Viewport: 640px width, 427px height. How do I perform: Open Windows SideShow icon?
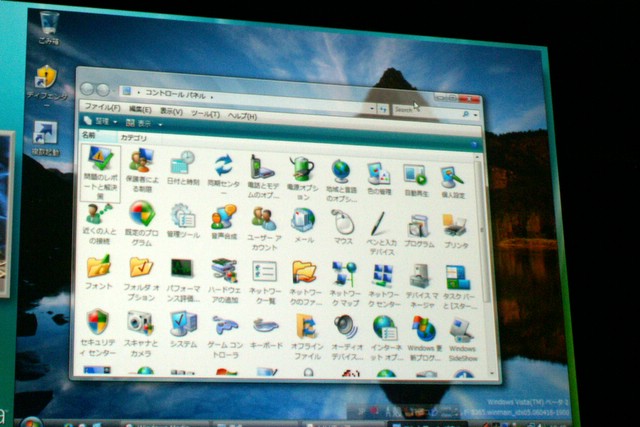click(462, 340)
